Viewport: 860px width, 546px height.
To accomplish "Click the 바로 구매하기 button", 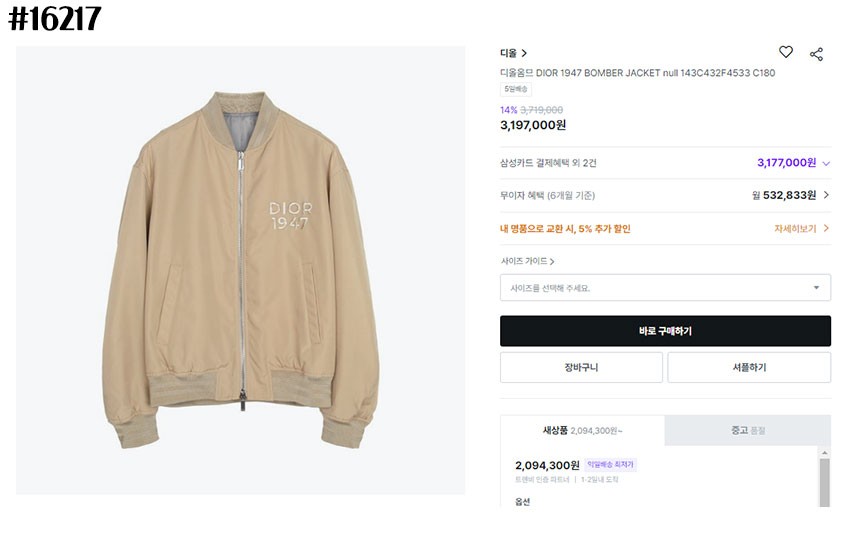I will (x=665, y=331).
